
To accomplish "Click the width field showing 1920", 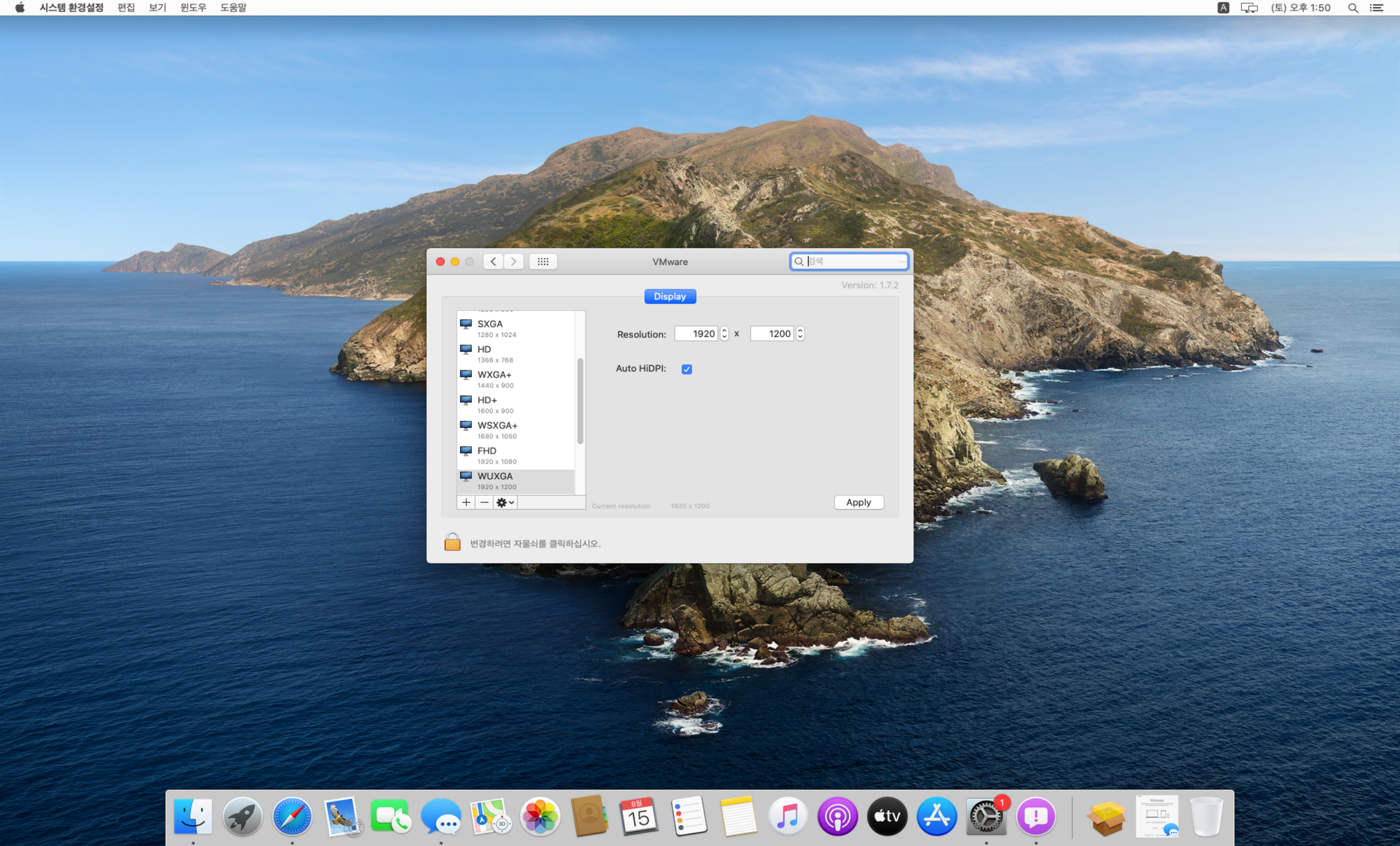I will [696, 334].
